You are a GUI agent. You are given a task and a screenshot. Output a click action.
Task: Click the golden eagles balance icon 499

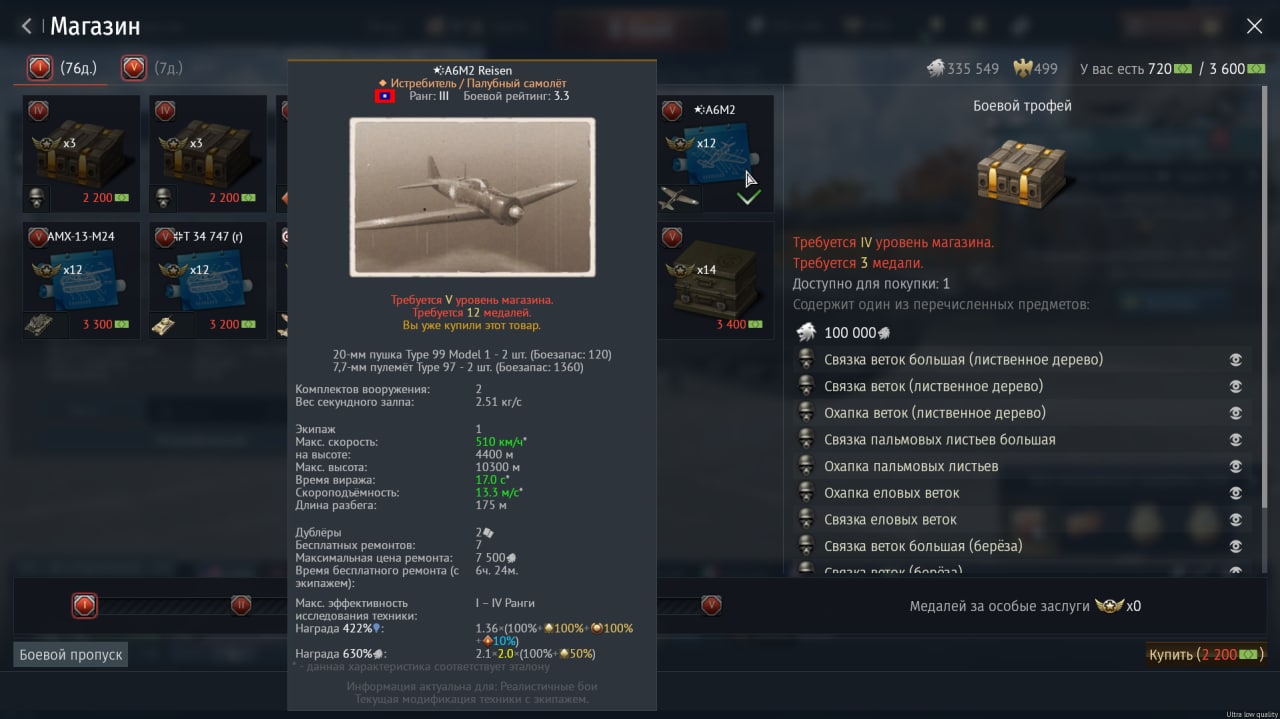[x=1023, y=68]
